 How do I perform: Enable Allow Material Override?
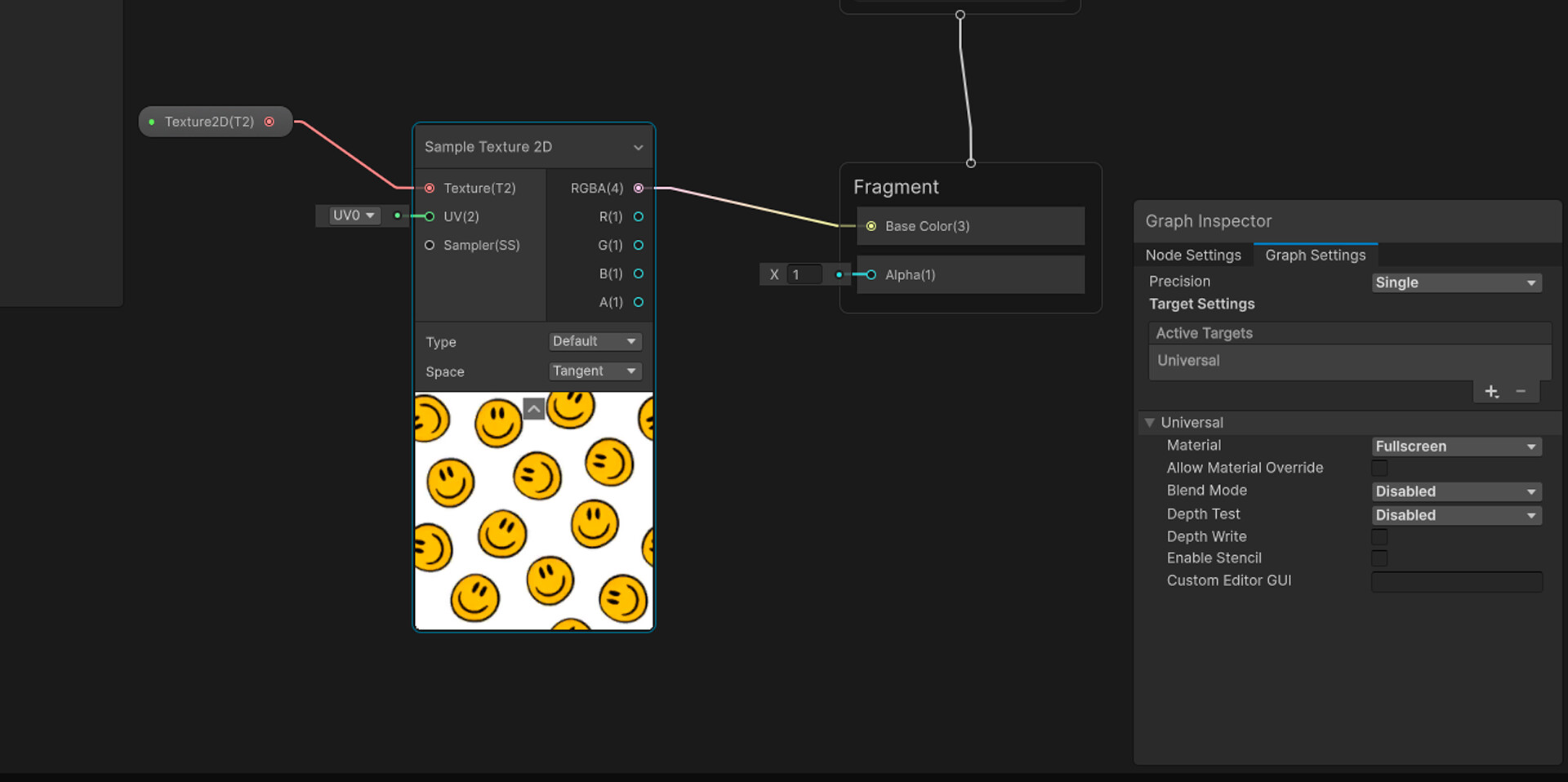pyautogui.click(x=1379, y=468)
